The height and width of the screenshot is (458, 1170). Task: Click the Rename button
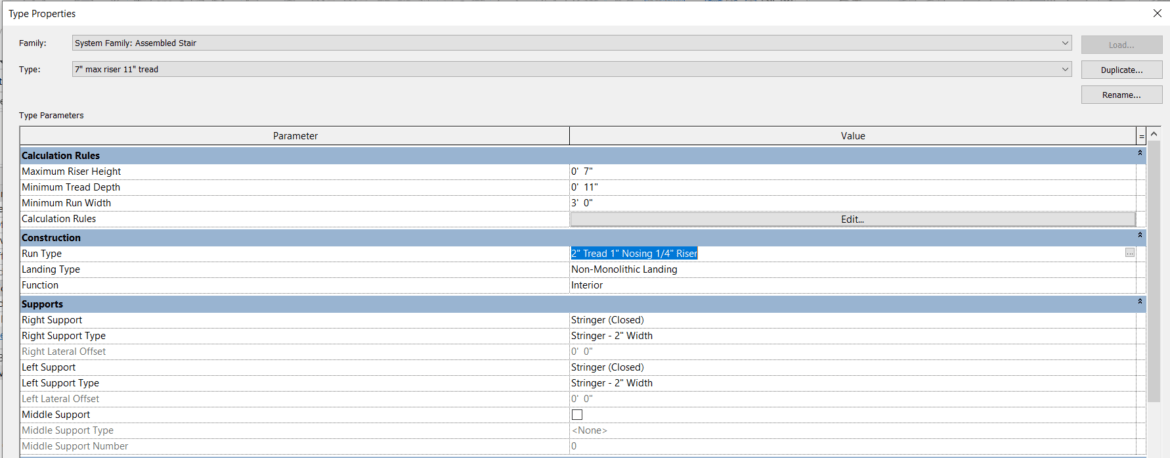point(1121,95)
